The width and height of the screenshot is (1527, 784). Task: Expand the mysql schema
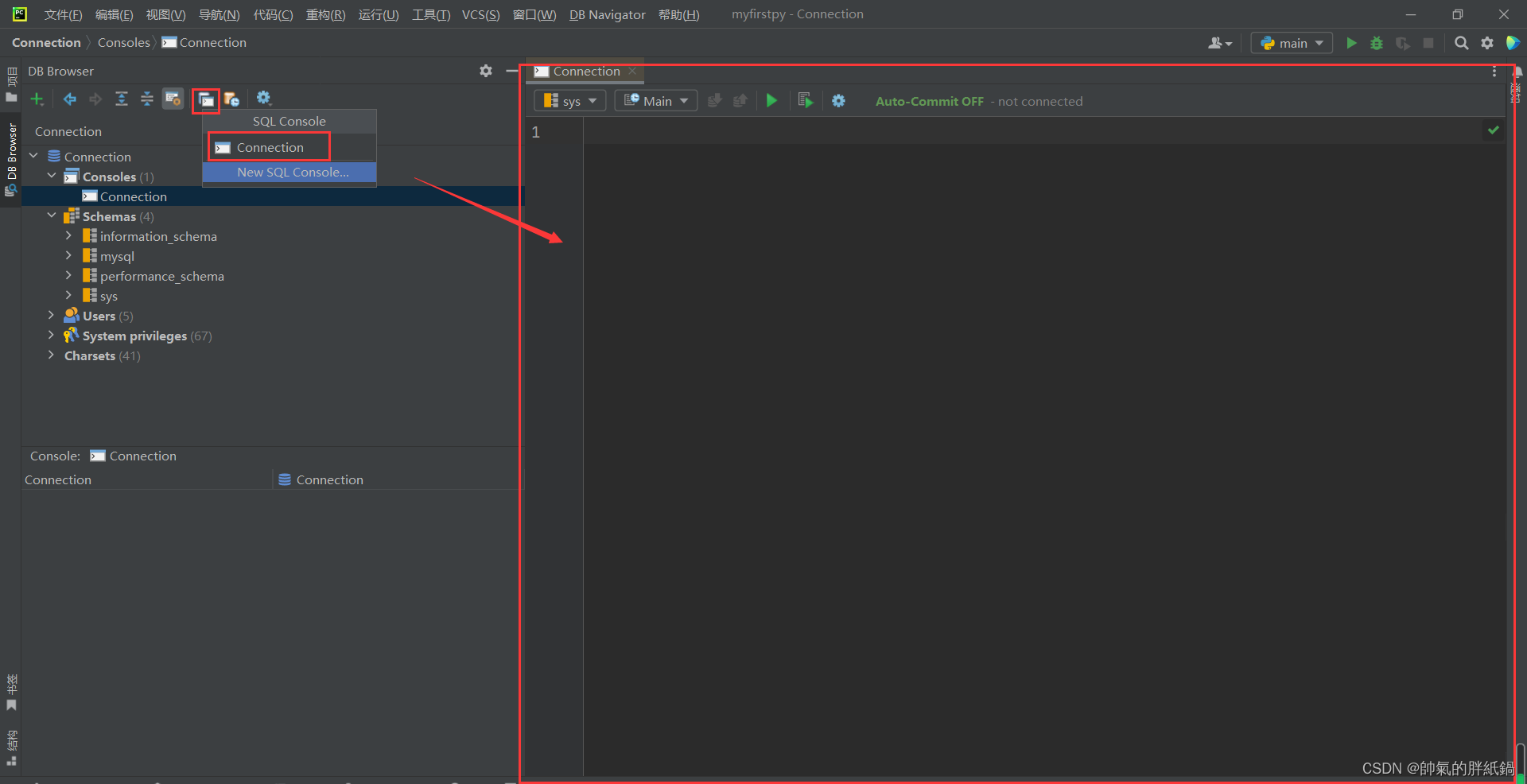point(68,255)
